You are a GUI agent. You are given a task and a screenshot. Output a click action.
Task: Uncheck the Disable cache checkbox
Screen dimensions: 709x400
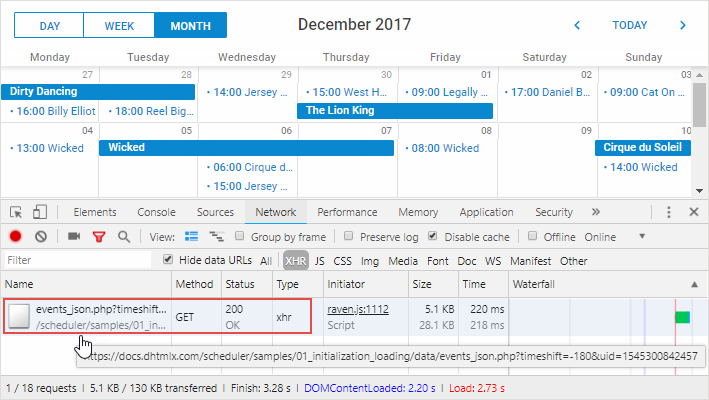[x=432, y=237]
